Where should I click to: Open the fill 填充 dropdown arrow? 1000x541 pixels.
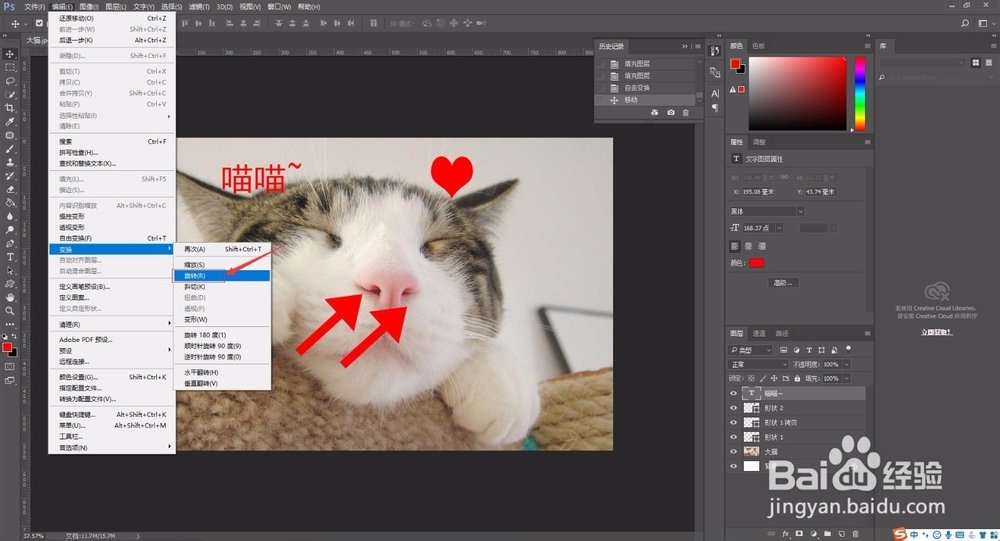[847, 378]
